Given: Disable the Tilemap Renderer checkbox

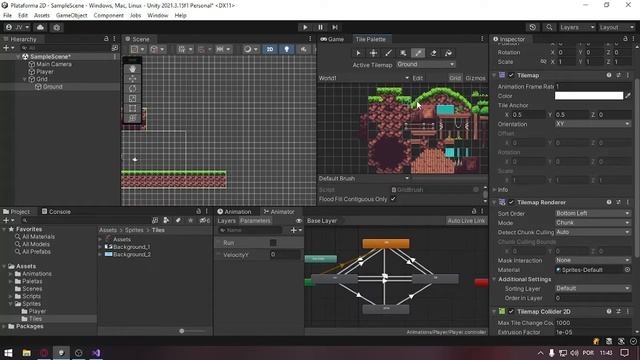Looking at the screenshot, I should click(x=511, y=202).
